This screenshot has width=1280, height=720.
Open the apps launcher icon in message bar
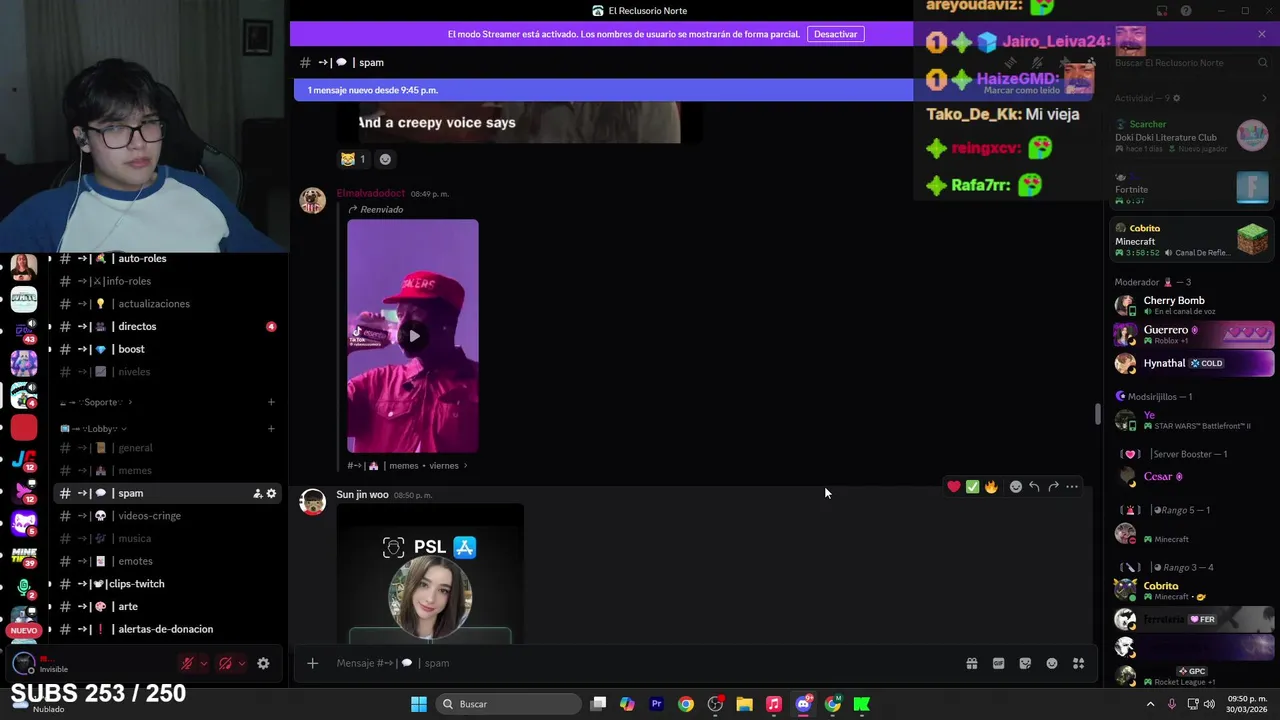(x=1079, y=663)
